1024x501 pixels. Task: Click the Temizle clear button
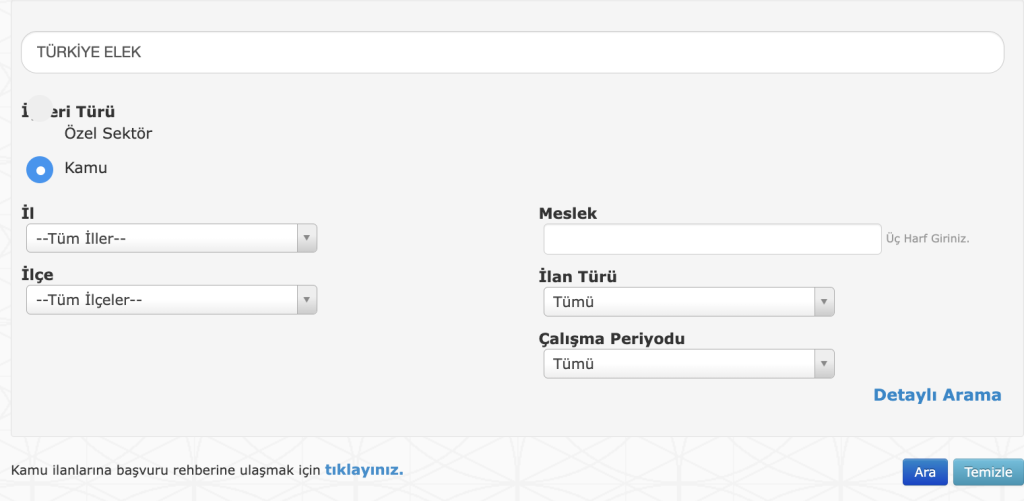point(988,472)
